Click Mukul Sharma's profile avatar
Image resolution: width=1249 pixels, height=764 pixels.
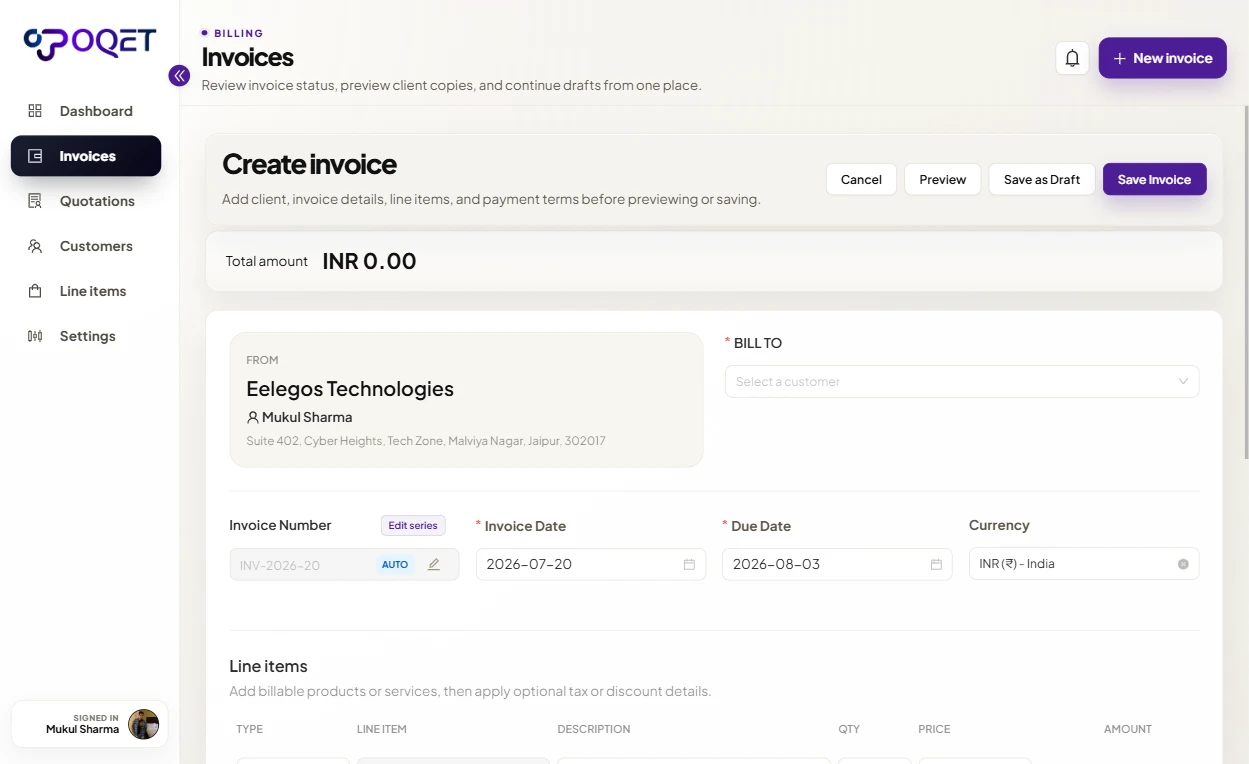pos(143,724)
